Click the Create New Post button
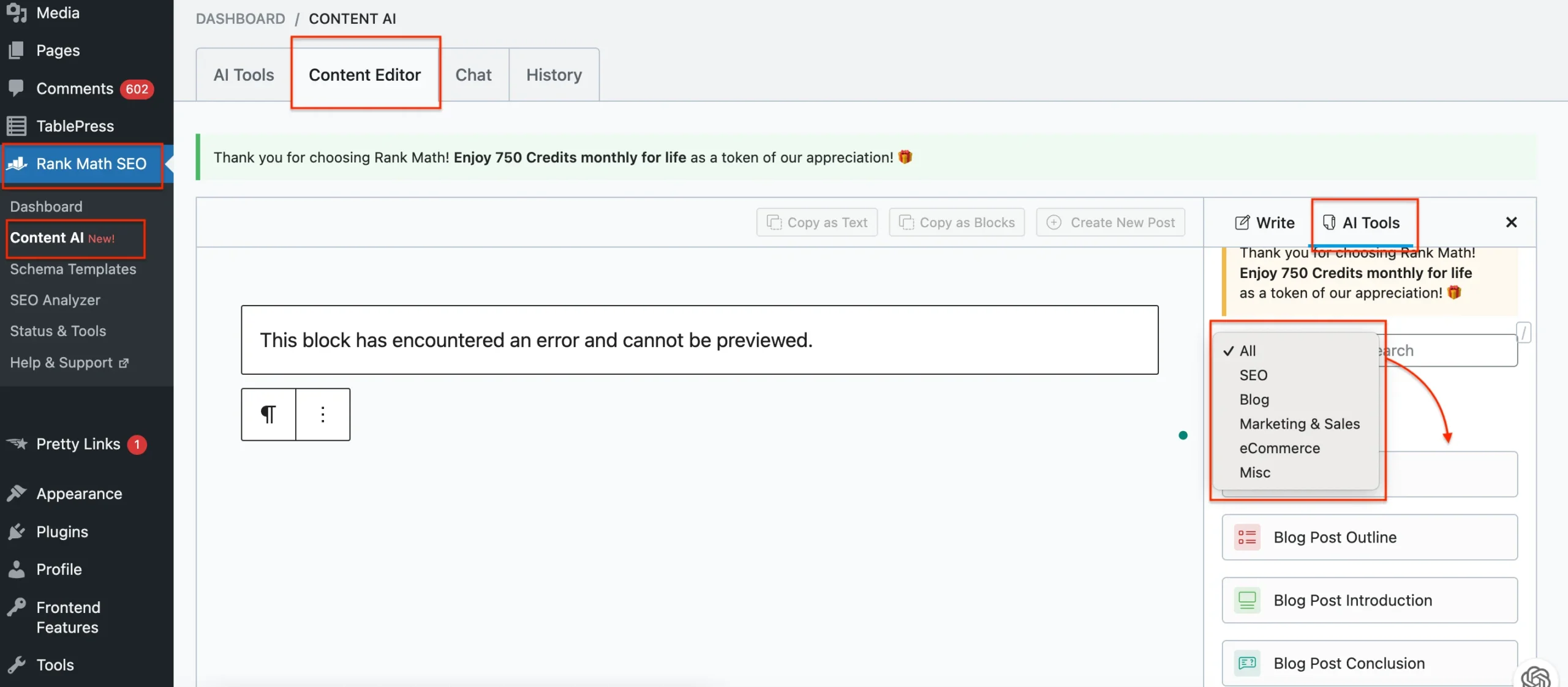 [1110, 222]
